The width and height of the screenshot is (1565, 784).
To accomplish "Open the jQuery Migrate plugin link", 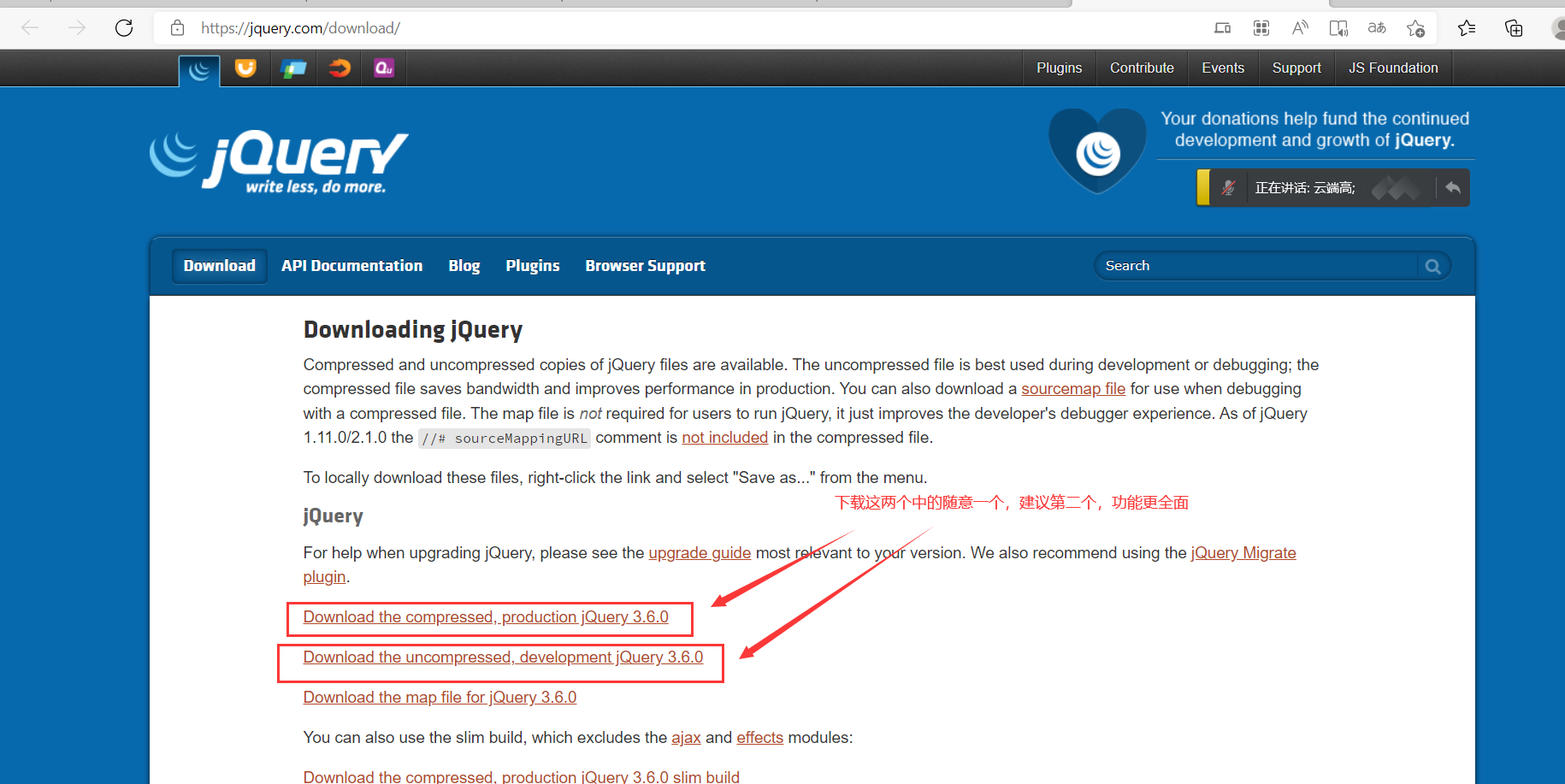I will (1243, 553).
